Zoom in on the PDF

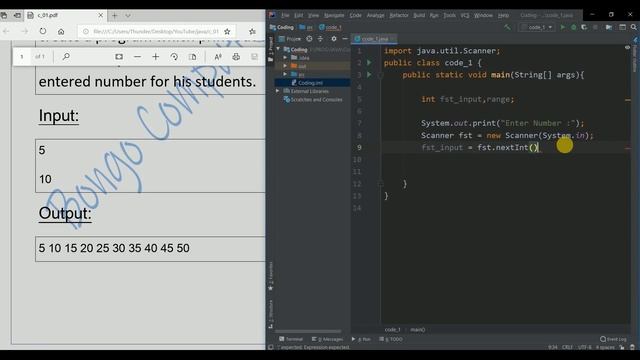tap(156, 57)
